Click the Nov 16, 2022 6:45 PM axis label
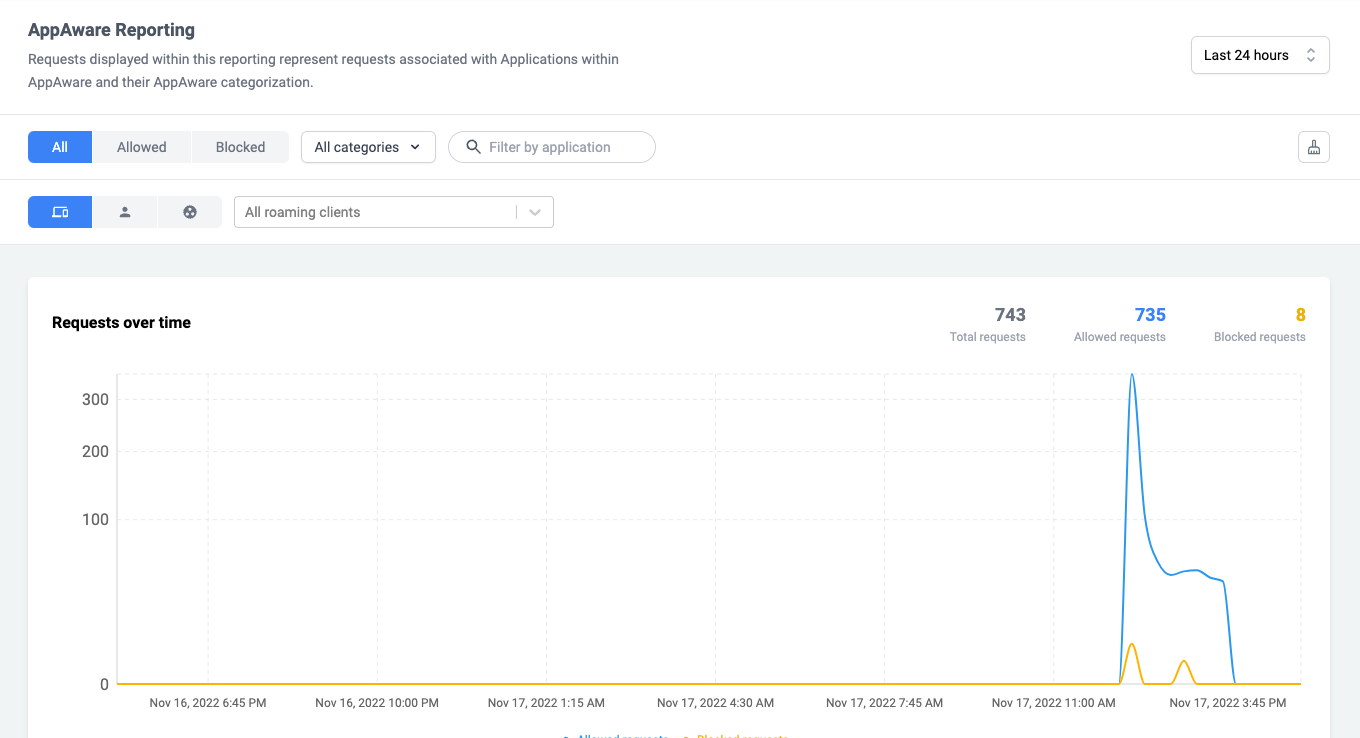 pyautogui.click(x=208, y=703)
